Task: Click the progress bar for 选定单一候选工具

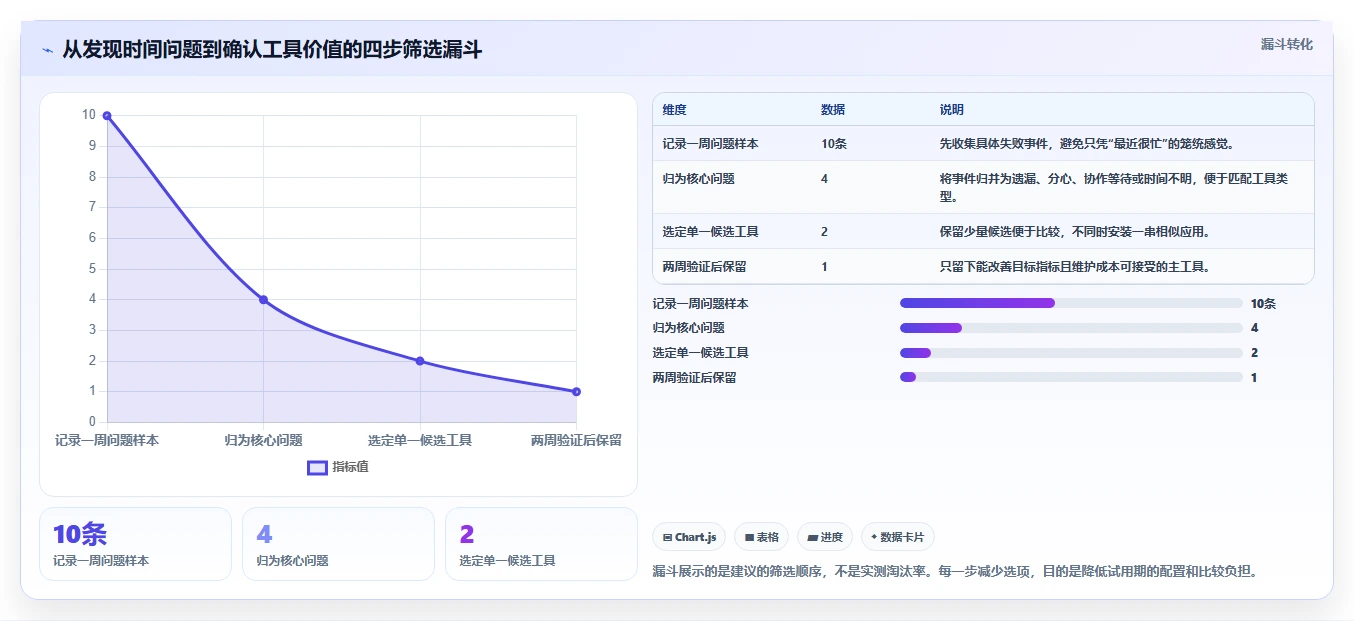Action: [1071, 353]
